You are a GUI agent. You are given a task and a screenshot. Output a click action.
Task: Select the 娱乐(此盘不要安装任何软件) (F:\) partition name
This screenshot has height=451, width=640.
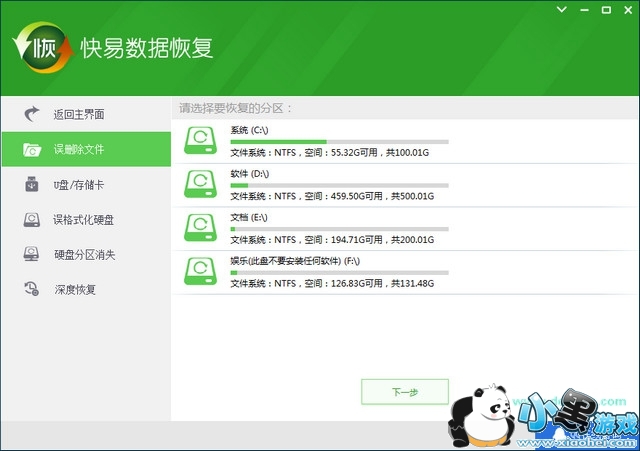click(295, 261)
